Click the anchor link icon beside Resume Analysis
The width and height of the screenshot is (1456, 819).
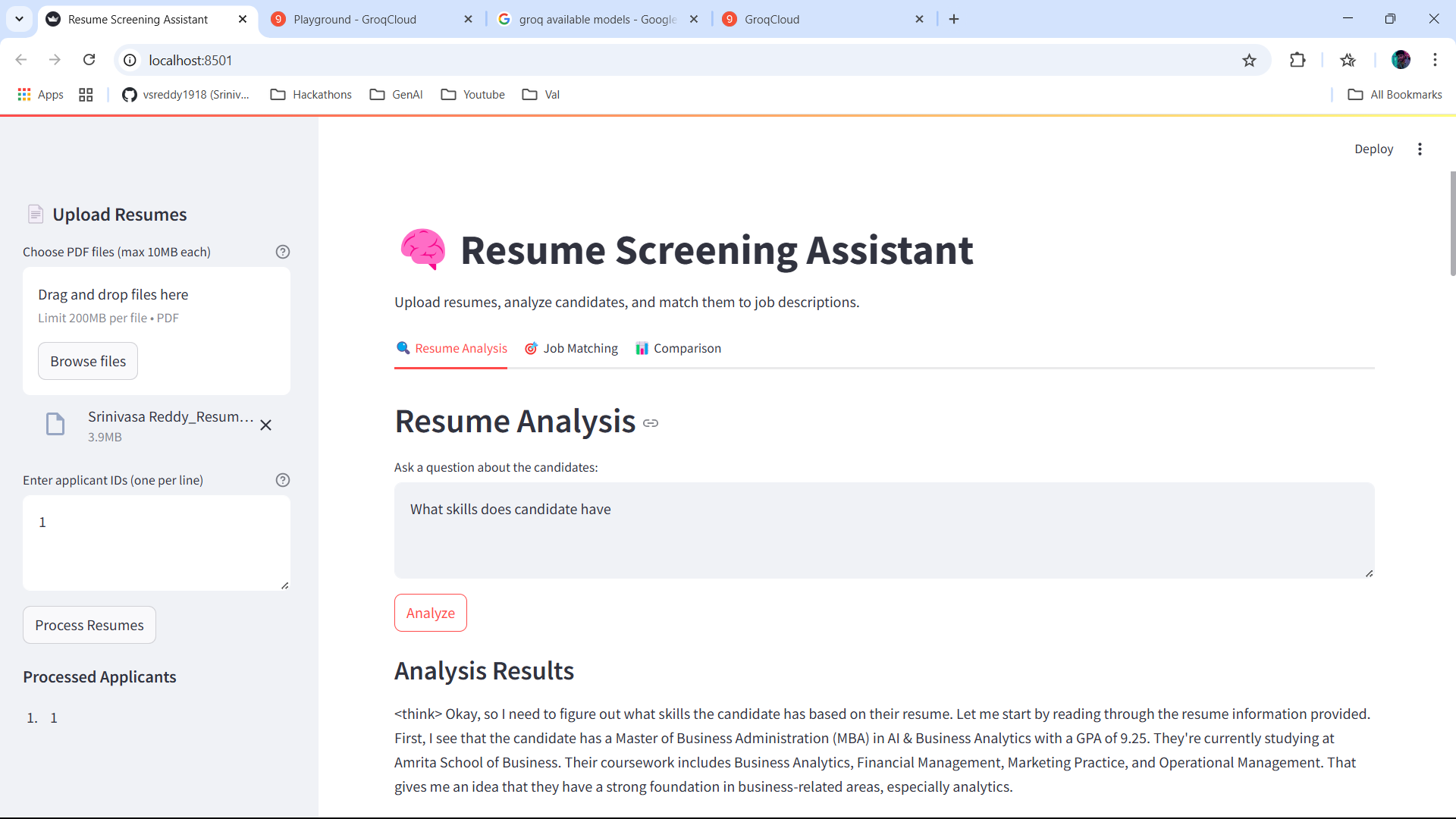(x=651, y=423)
